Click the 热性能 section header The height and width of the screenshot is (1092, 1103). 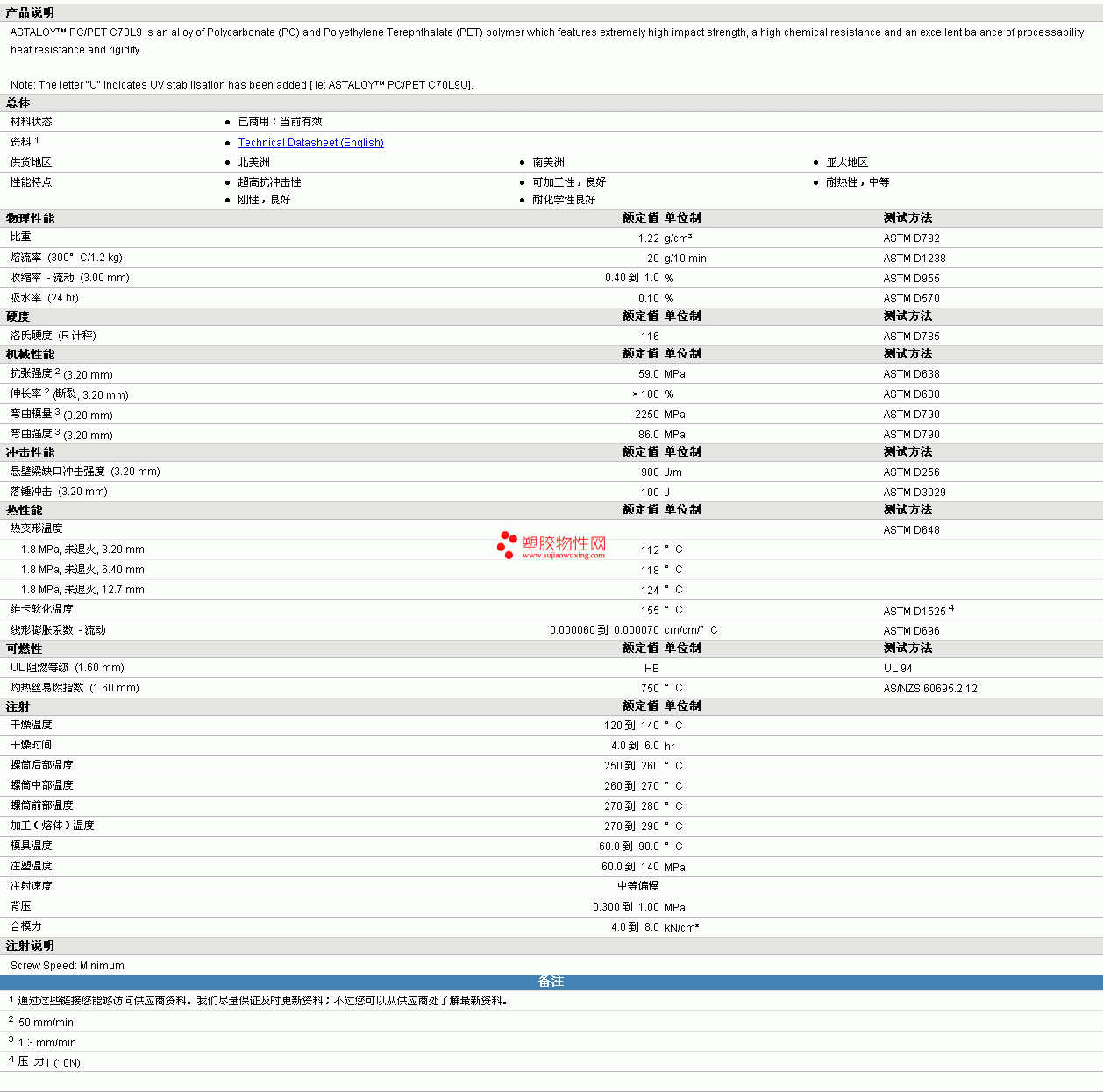(25, 510)
